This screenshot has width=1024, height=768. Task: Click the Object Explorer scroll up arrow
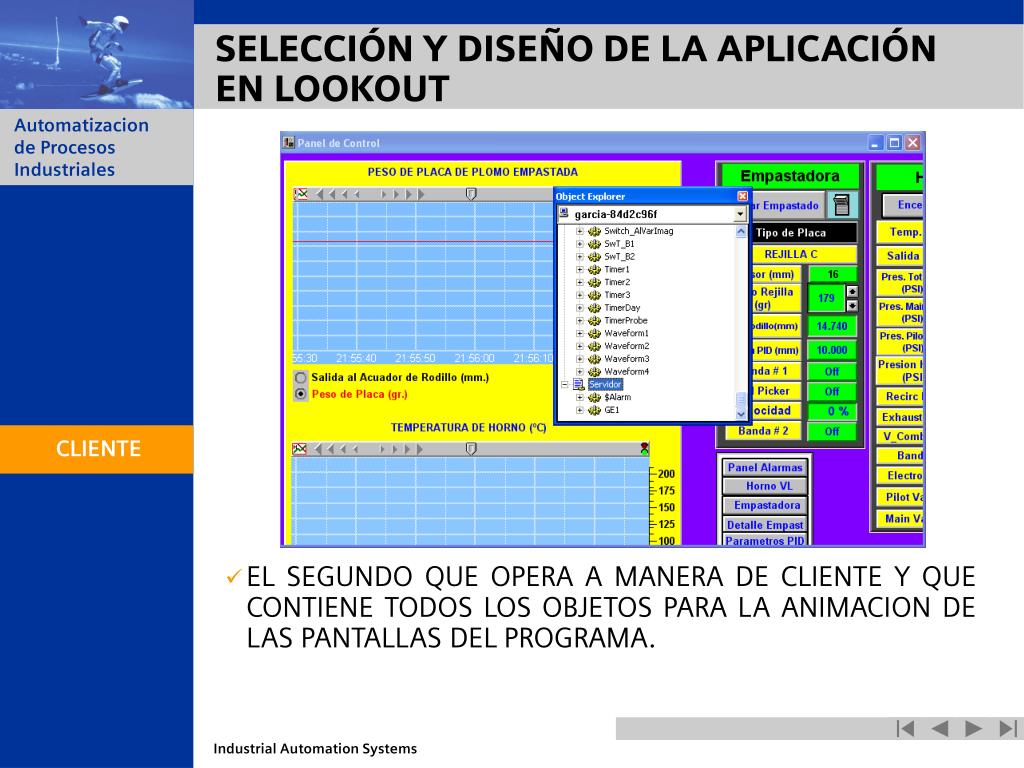coord(741,232)
